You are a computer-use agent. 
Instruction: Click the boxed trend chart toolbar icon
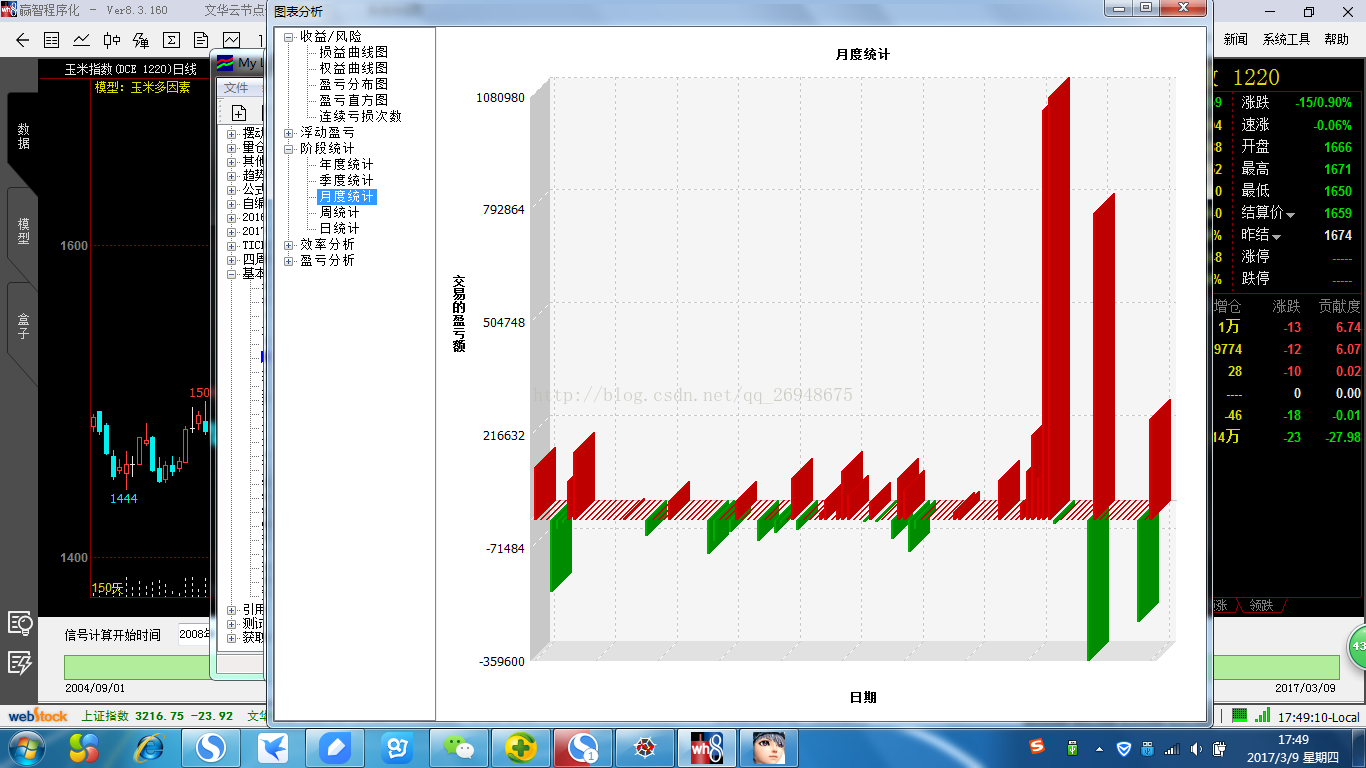(x=232, y=40)
